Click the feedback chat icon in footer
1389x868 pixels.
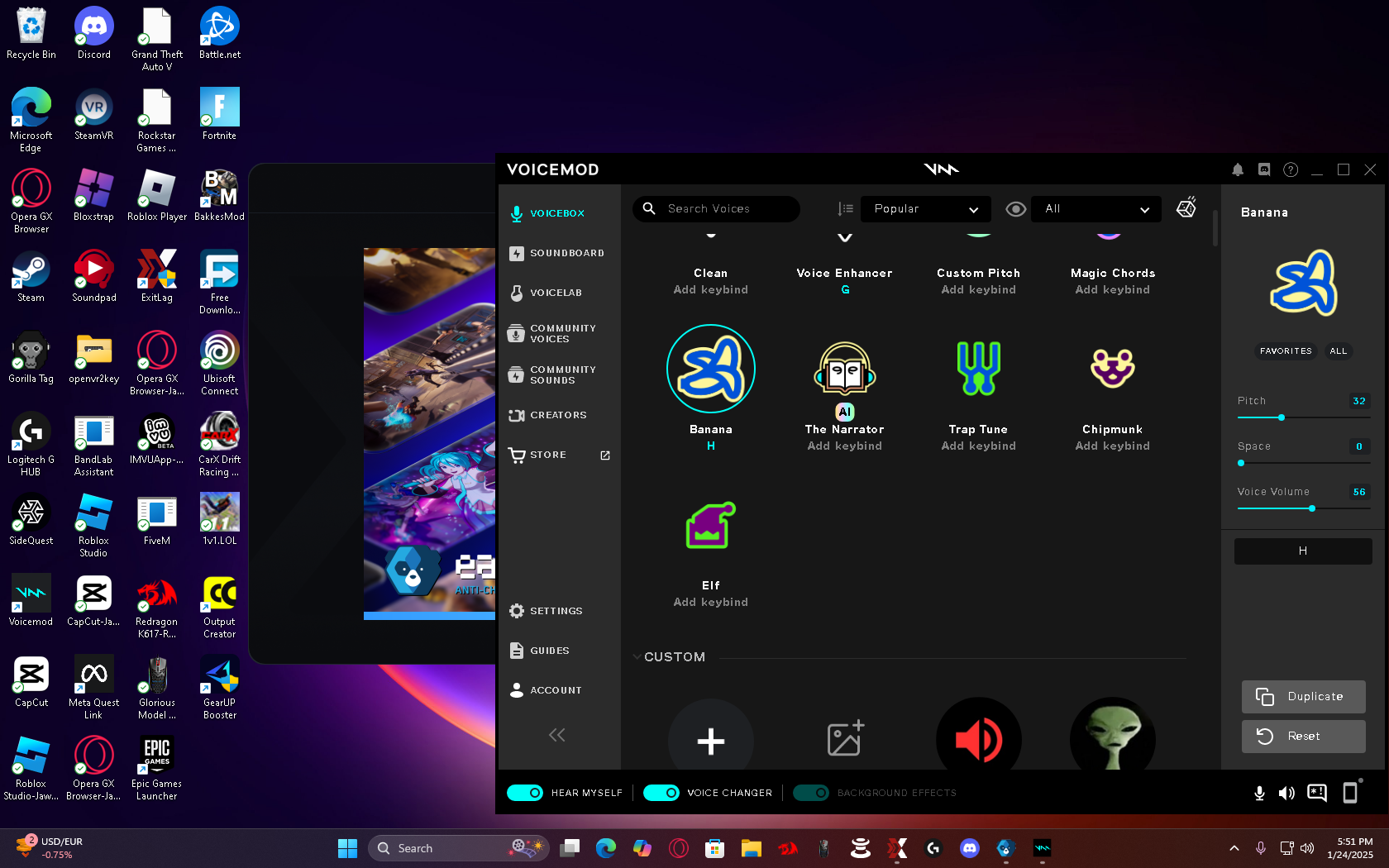pos(1317,793)
